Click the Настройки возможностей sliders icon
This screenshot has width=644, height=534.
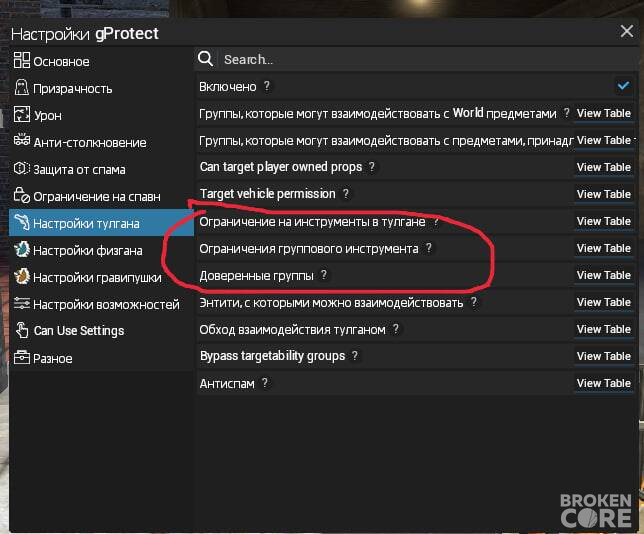pyautogui.click(x=22, y=304)
